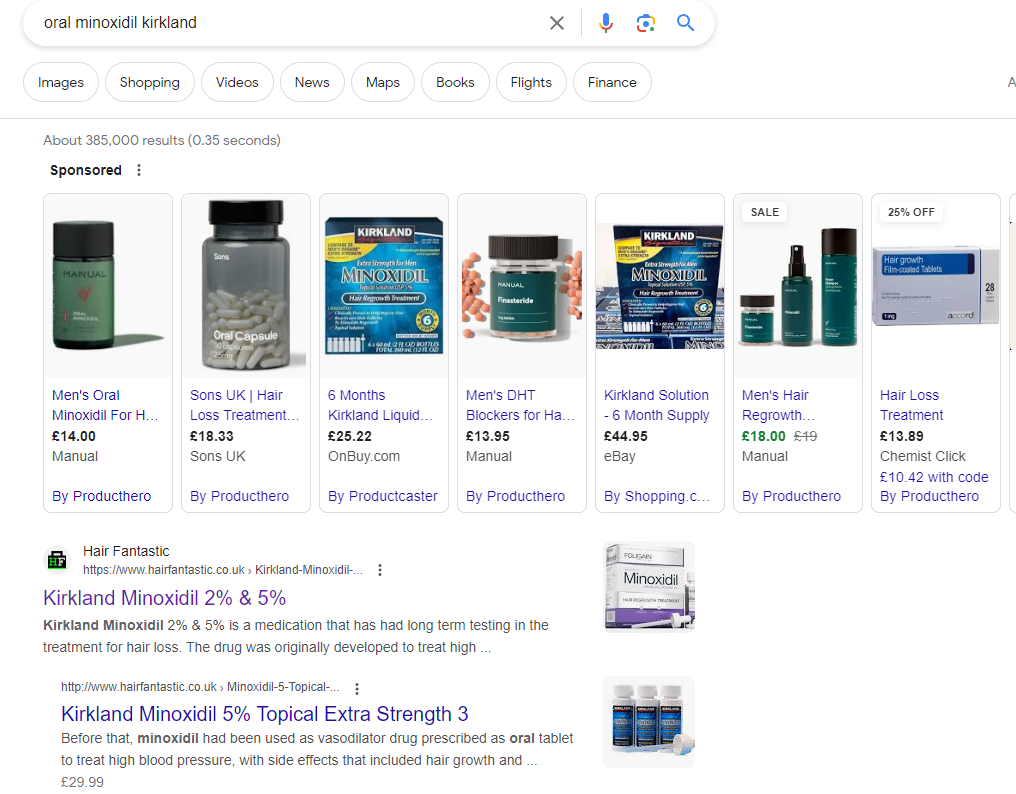1016x794 pixels.
Task: Open Men's Oral Minoxidil product link
Action: [105, 405]
